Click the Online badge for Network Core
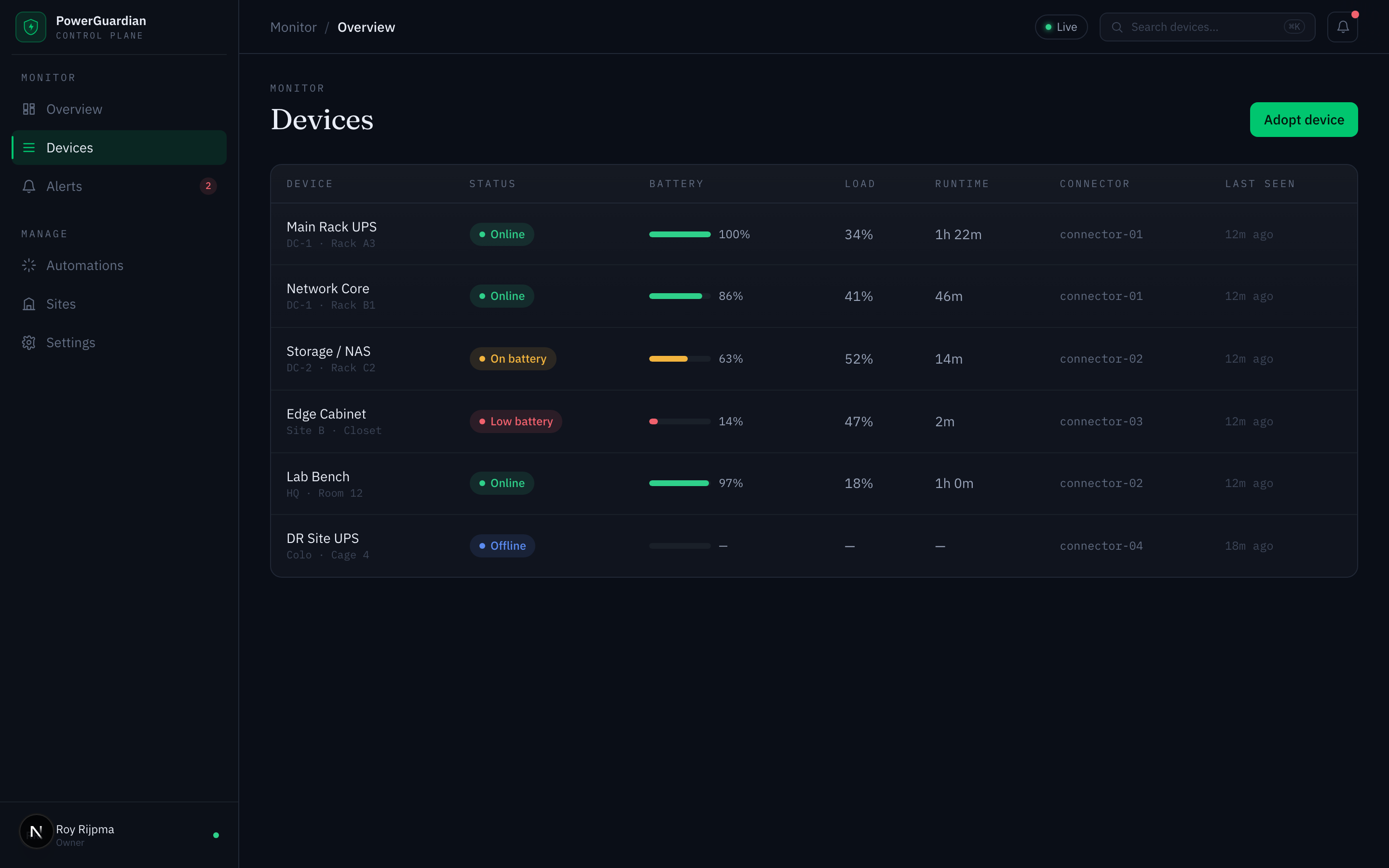This screenshot has height=868, width=1389. pyautogui.click(x=502, y=296)
